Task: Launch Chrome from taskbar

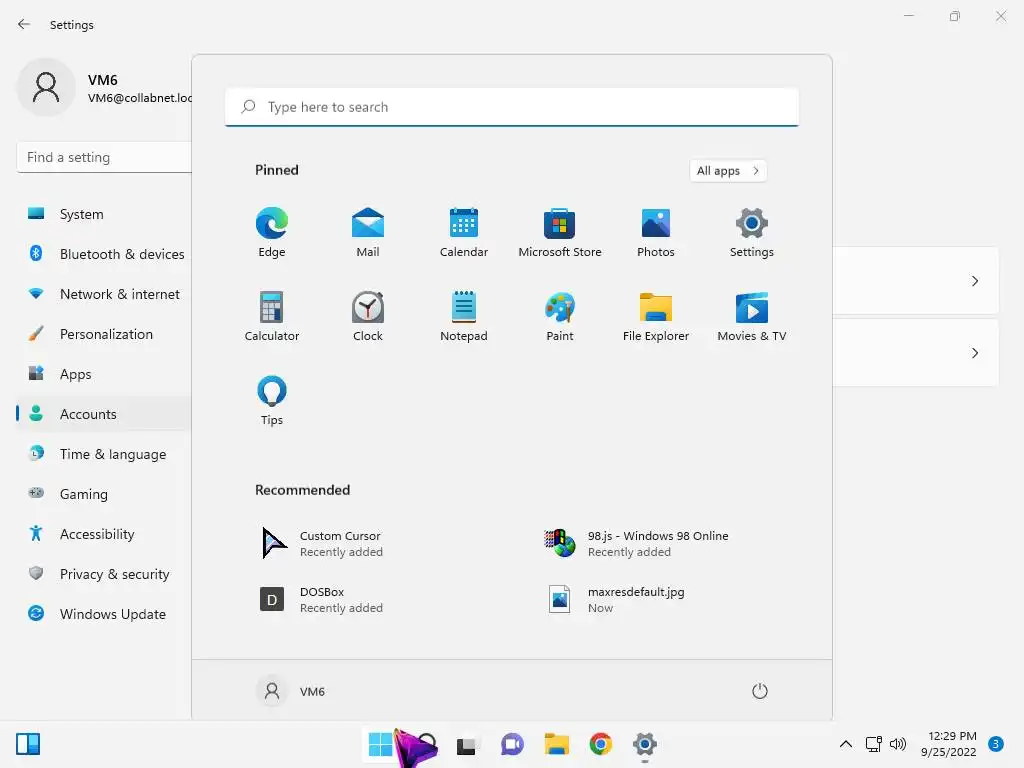Action: point(601,744)
